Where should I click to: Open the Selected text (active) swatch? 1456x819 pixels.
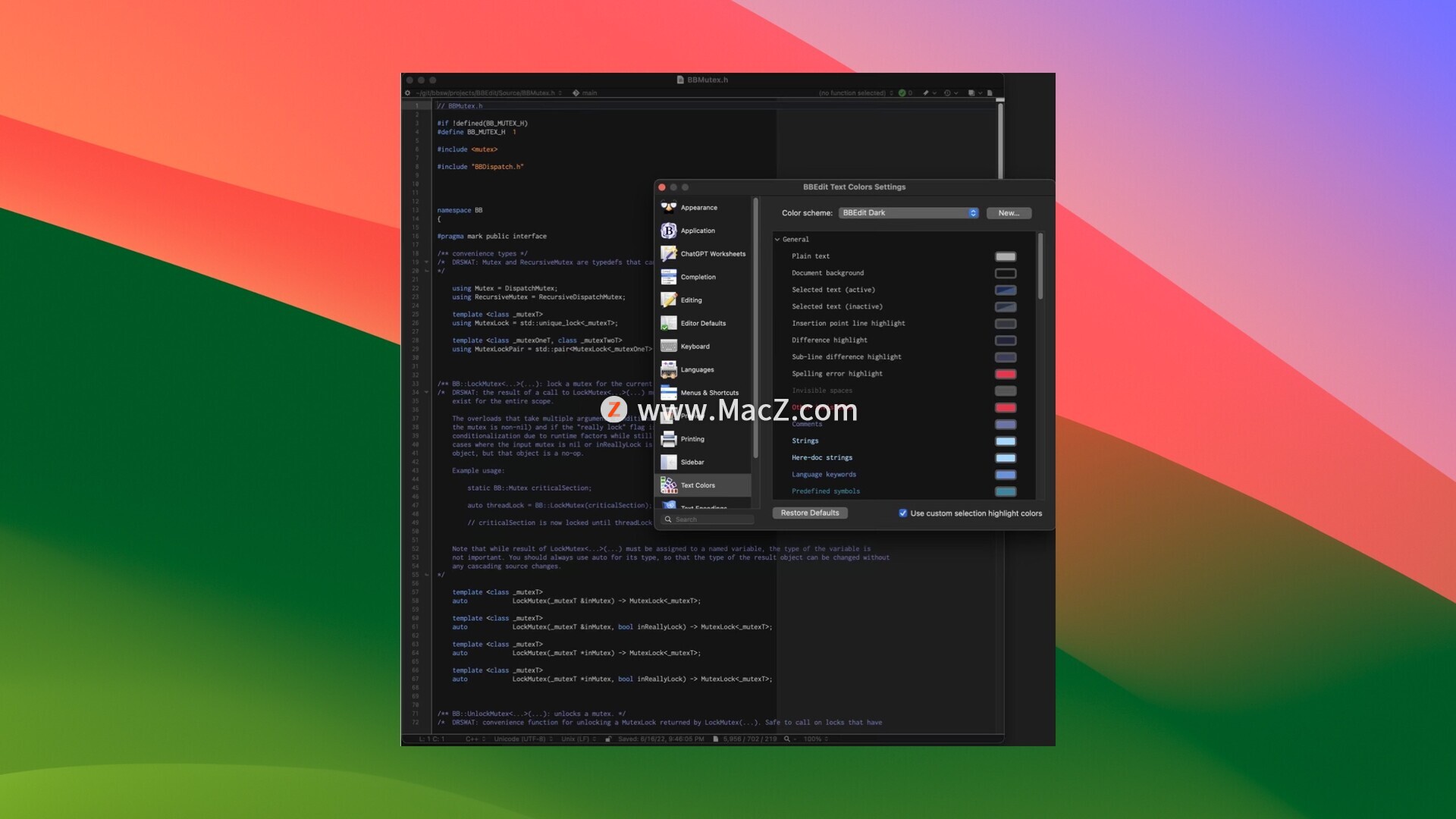point(1006,290)
